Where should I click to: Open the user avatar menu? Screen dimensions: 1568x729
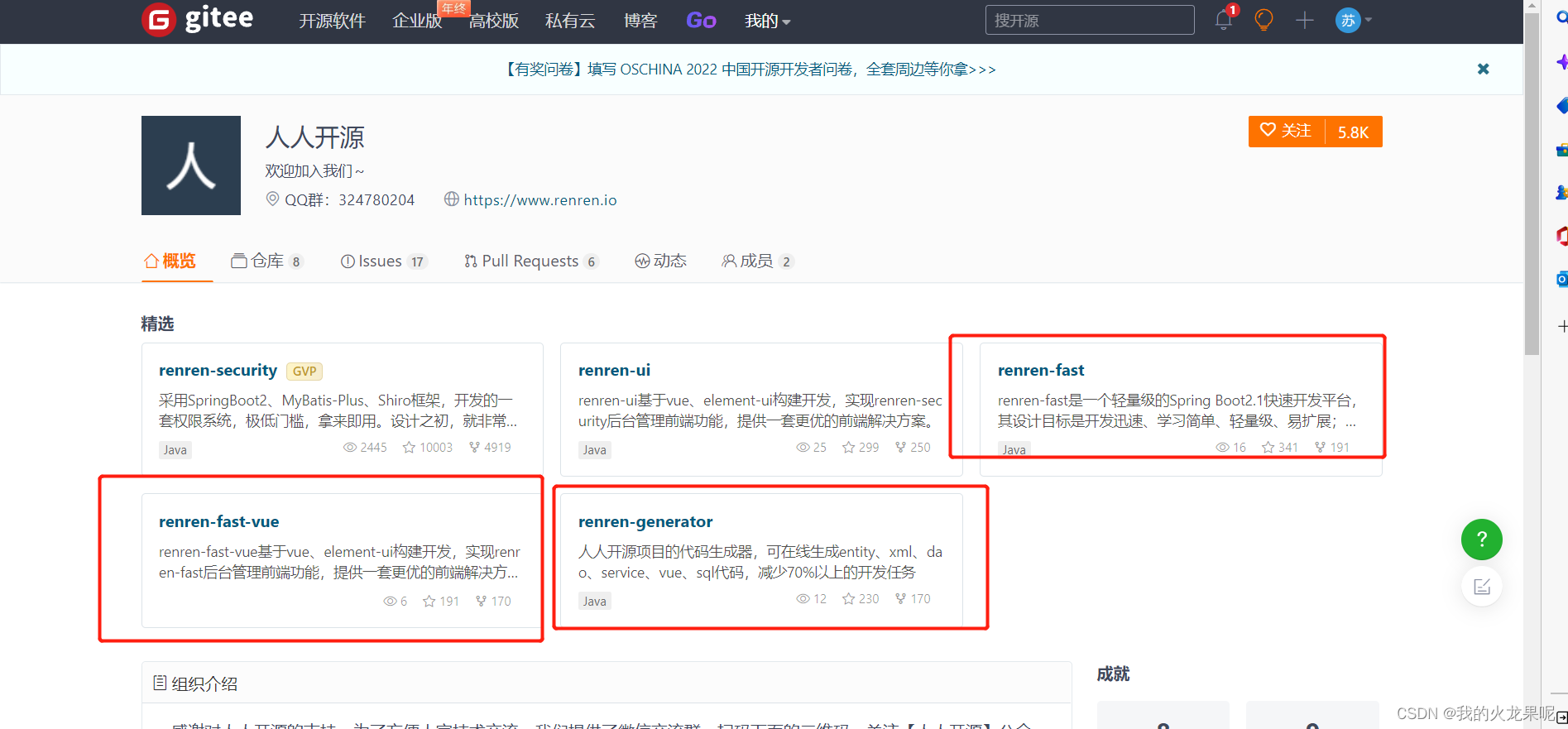coord(1354,20)
